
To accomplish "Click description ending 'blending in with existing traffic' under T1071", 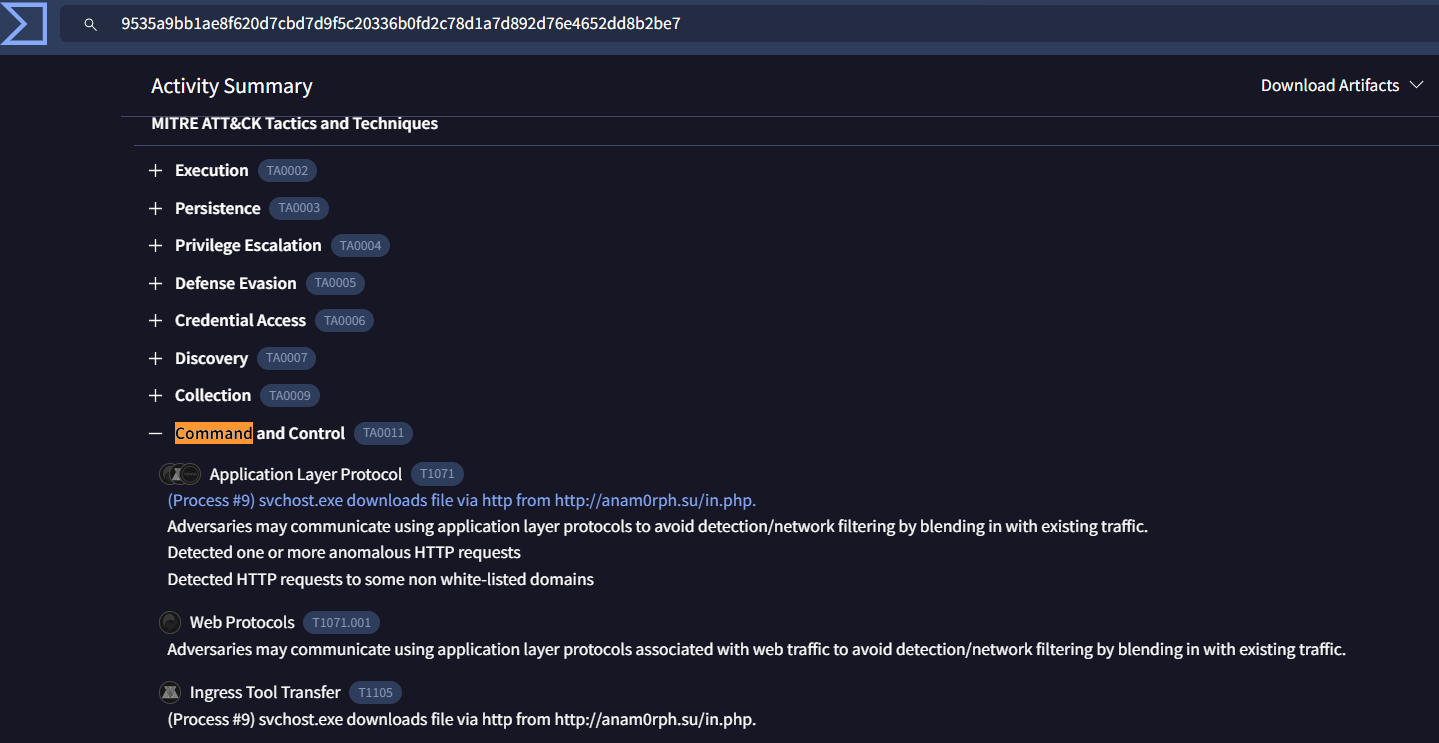I will coord(657,526).
